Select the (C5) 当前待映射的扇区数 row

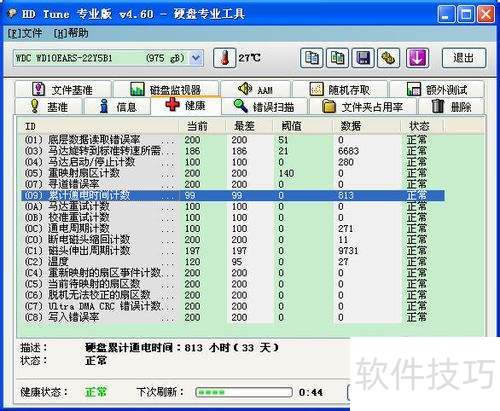(x=233, y=284)
